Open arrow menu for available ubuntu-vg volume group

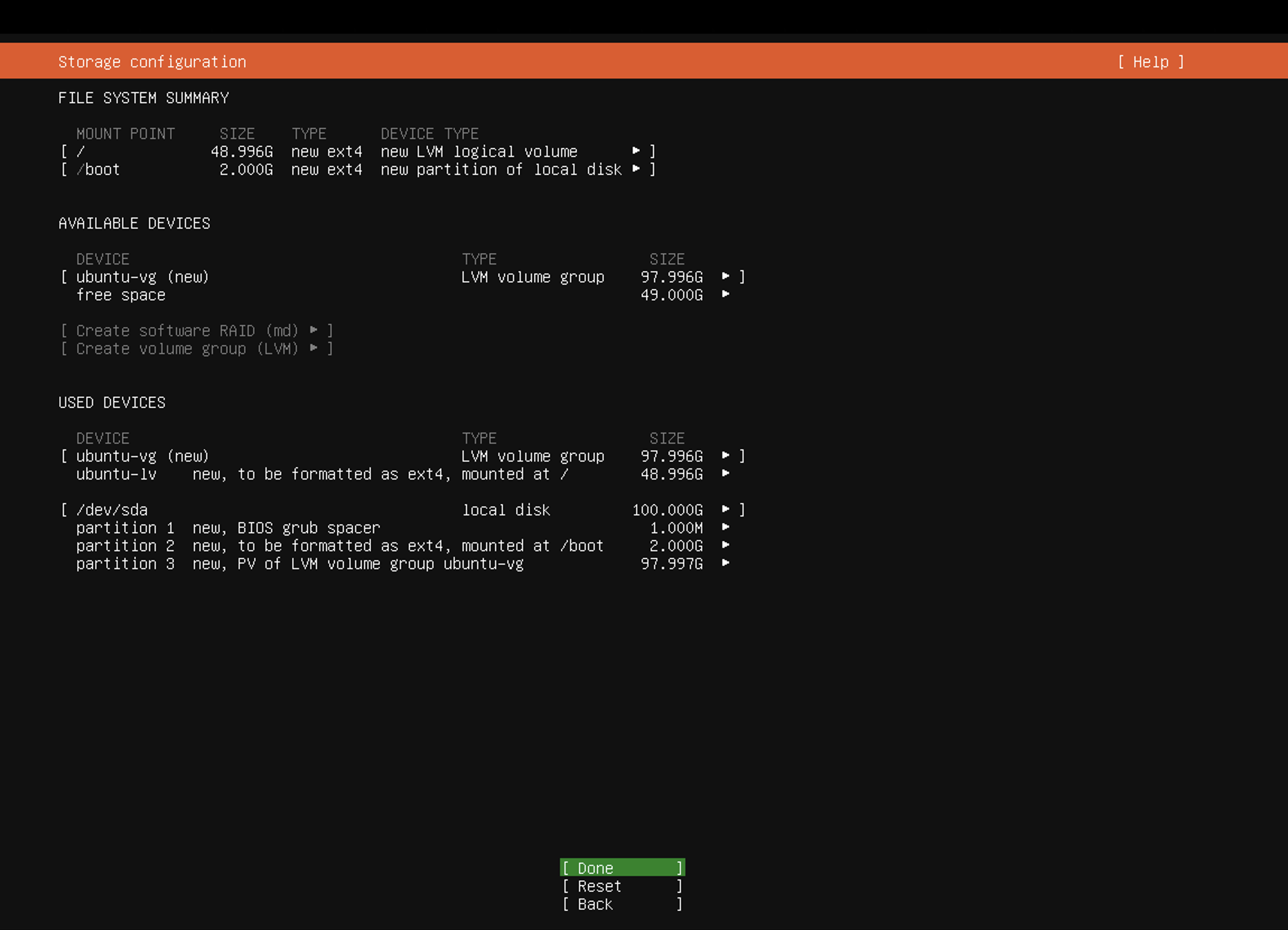[x=725, y=277]
